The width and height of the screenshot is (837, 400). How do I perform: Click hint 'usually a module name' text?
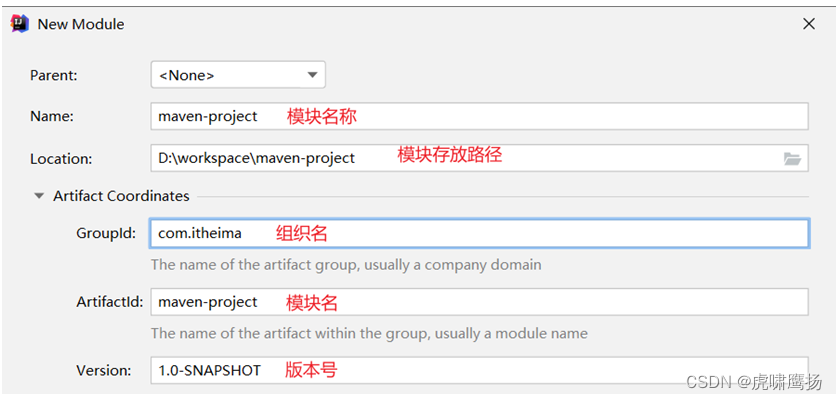[511, 333]
